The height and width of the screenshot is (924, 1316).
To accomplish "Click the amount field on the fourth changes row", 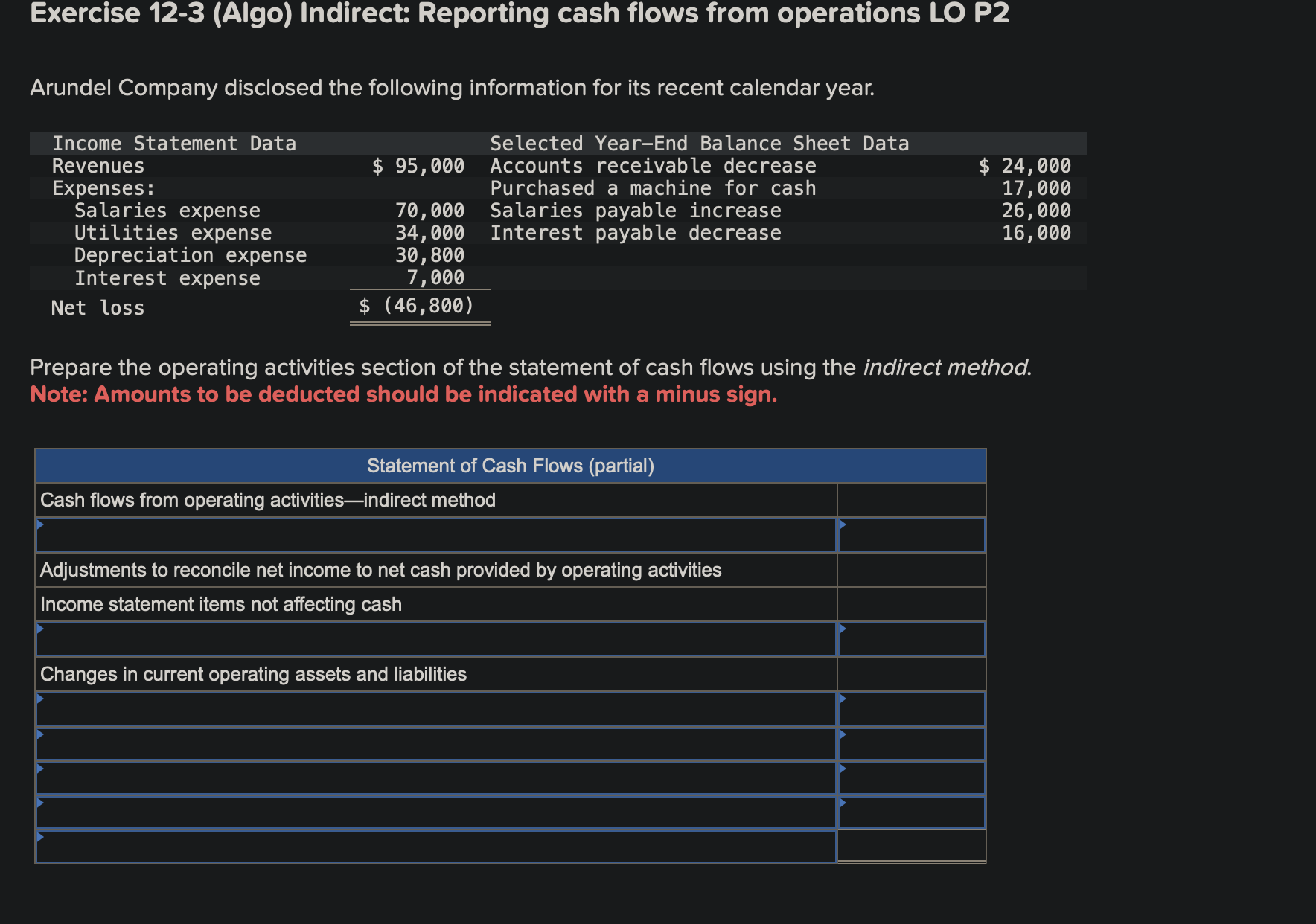I will pos(912,811).
